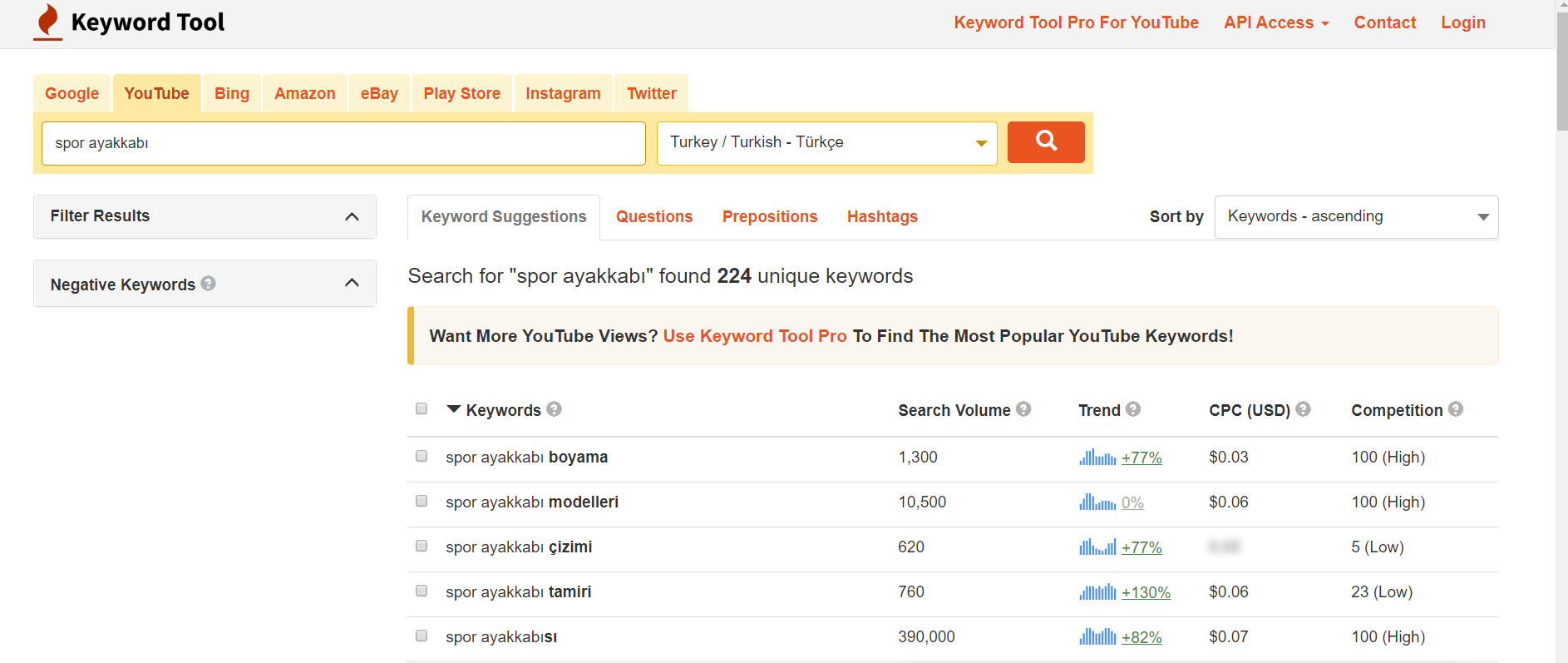
Task: Click the 5 (Low) competition cell
Action: click(x=1378, y=547)
